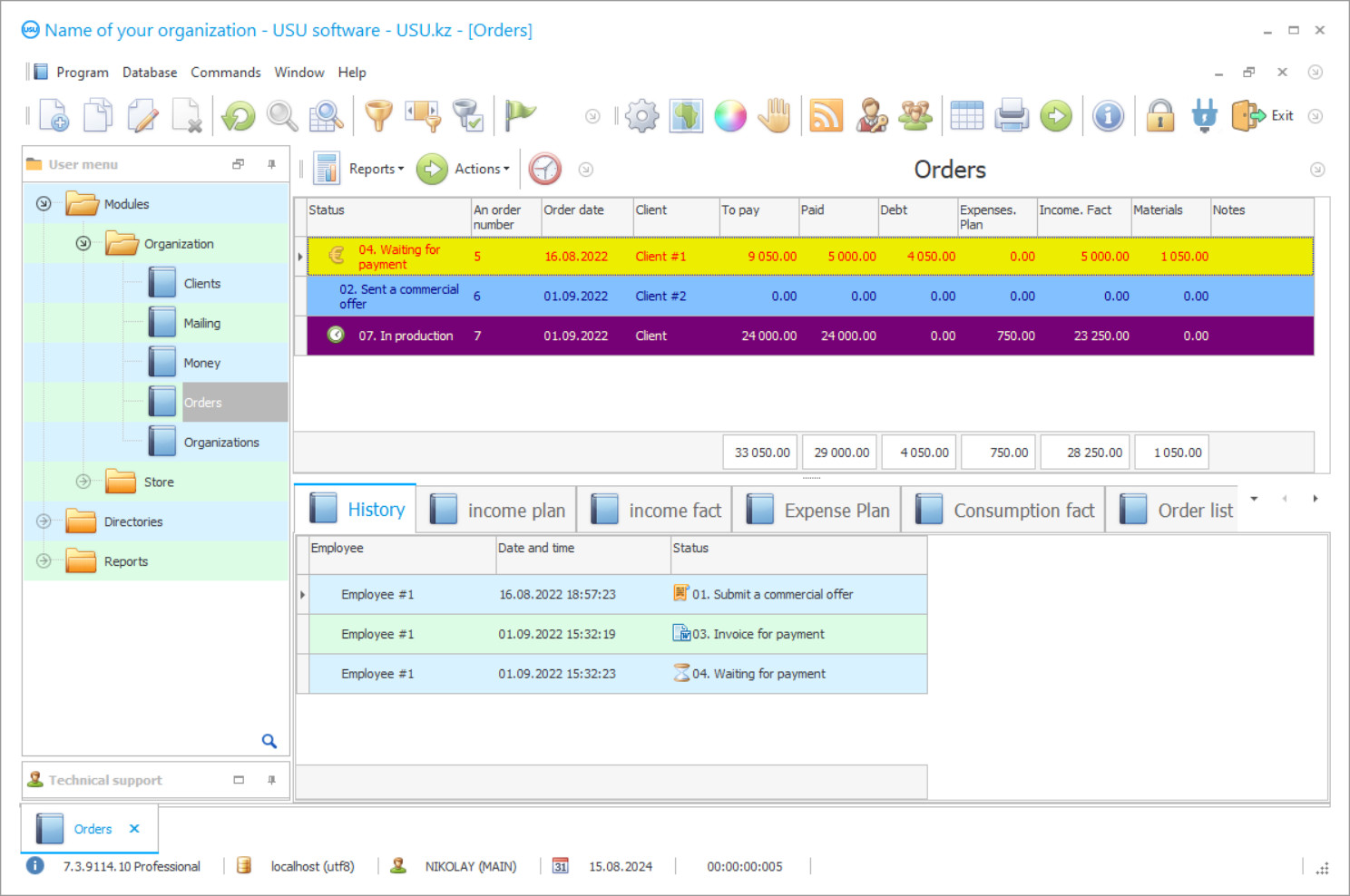
Task: Create a new order record
Action: tap(54, 115)
